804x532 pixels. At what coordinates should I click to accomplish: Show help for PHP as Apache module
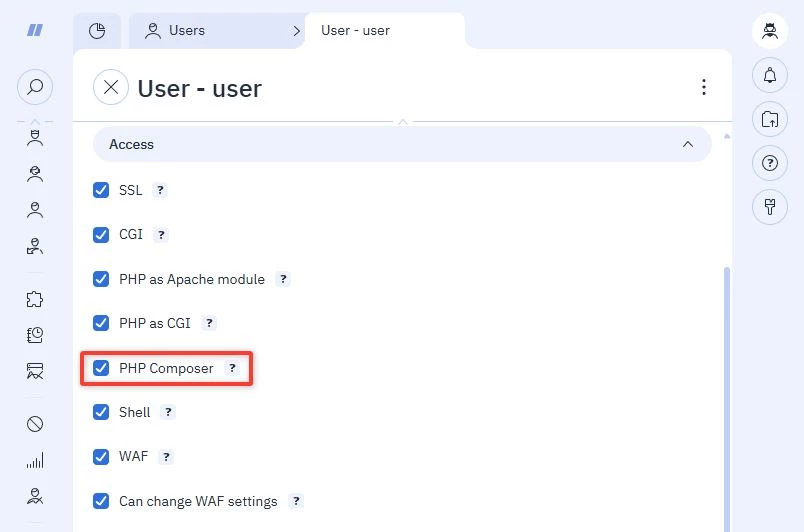pyautogui.click(x=283, y=279)
